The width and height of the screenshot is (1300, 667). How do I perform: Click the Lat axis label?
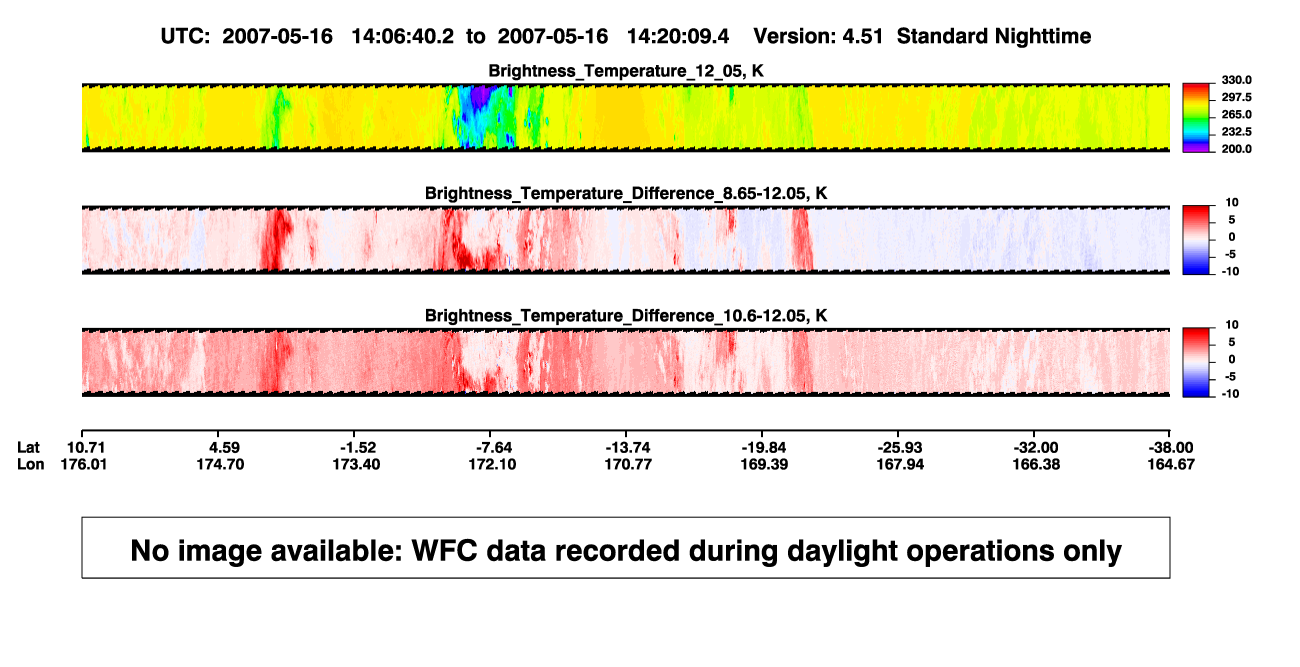pos(29,447)
